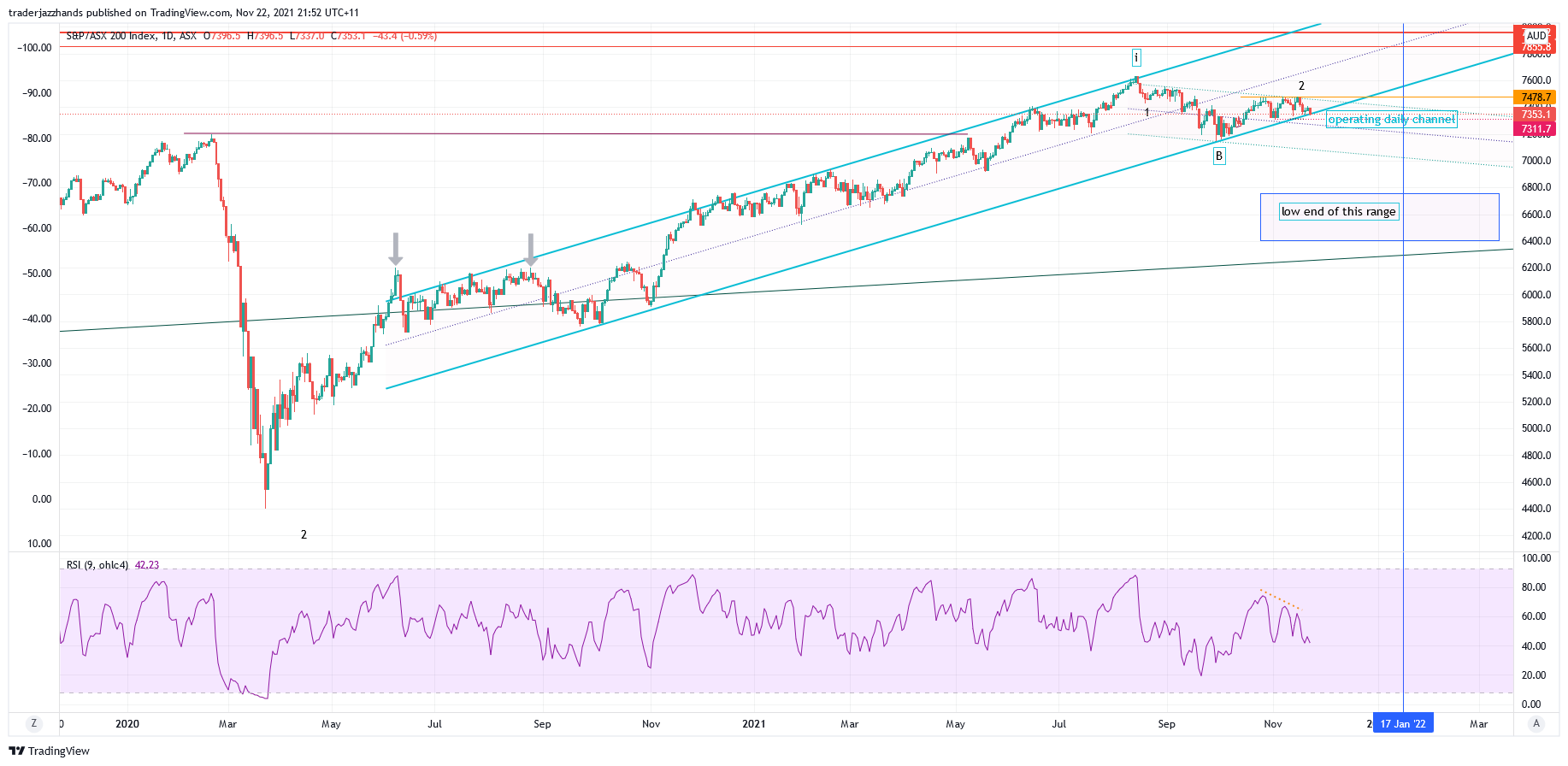Select the wave '2' label above the November 2021 high

[1301, 85]
